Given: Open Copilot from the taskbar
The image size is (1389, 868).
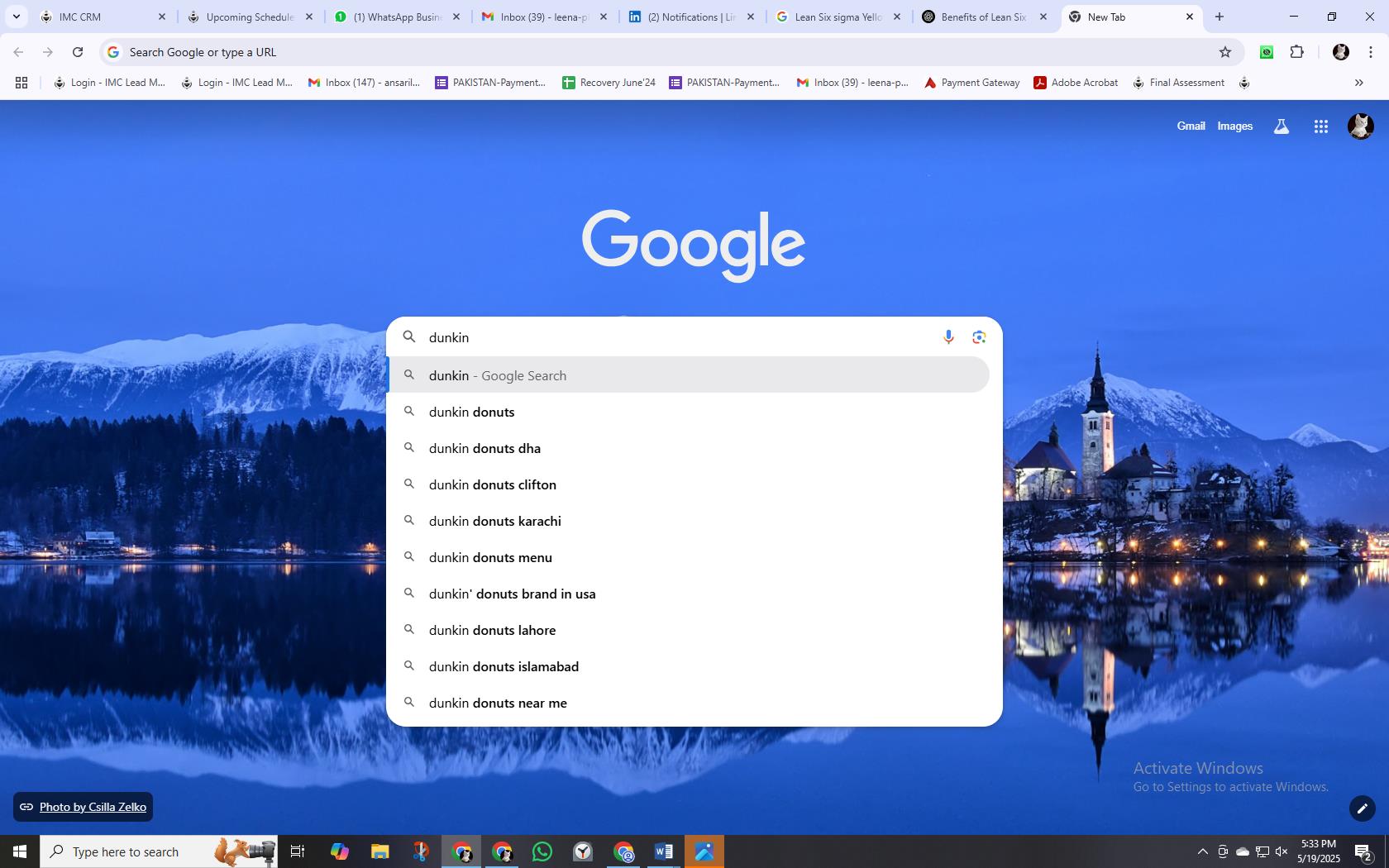Looking at the screenshot, I should click(x=339, y=851).
